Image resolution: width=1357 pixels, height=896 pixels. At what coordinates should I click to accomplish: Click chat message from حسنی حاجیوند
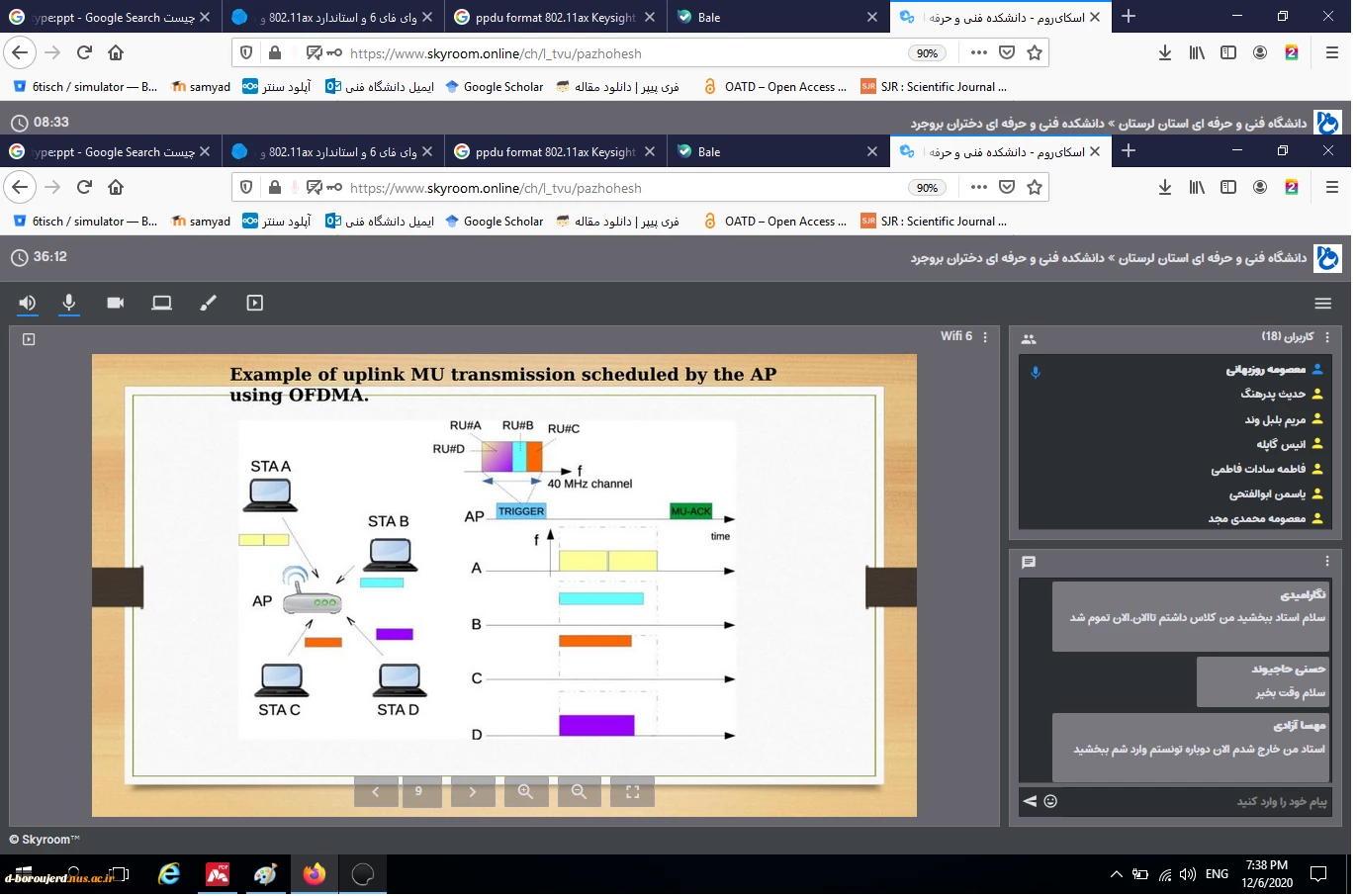[1264, 681]
